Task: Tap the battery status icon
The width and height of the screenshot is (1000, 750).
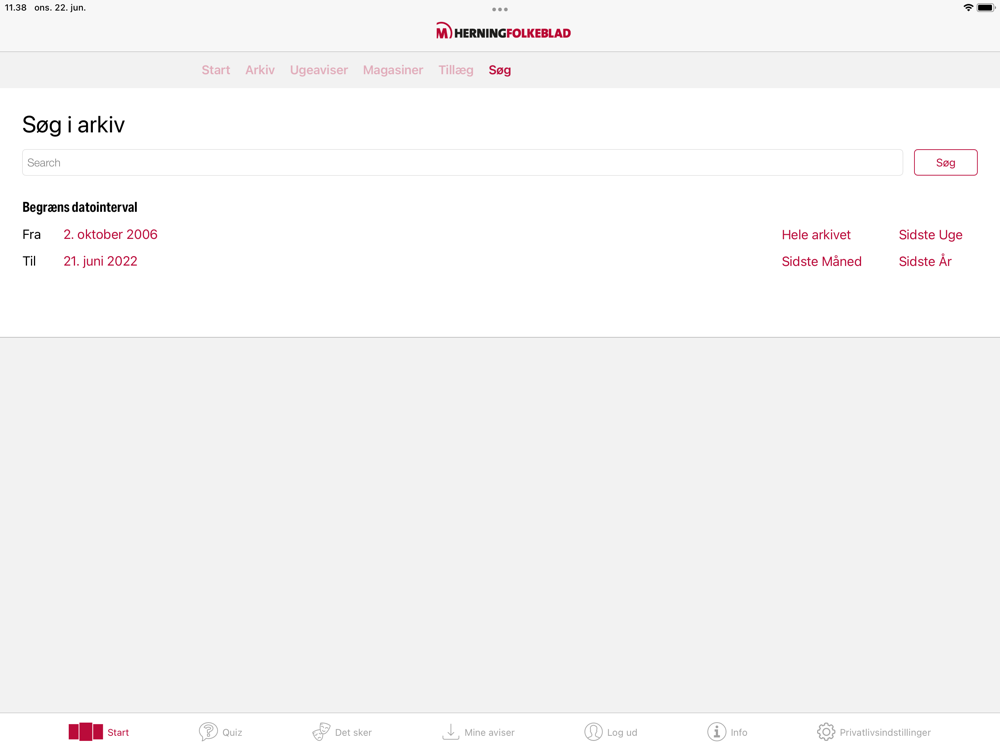Action: [986, 8]
